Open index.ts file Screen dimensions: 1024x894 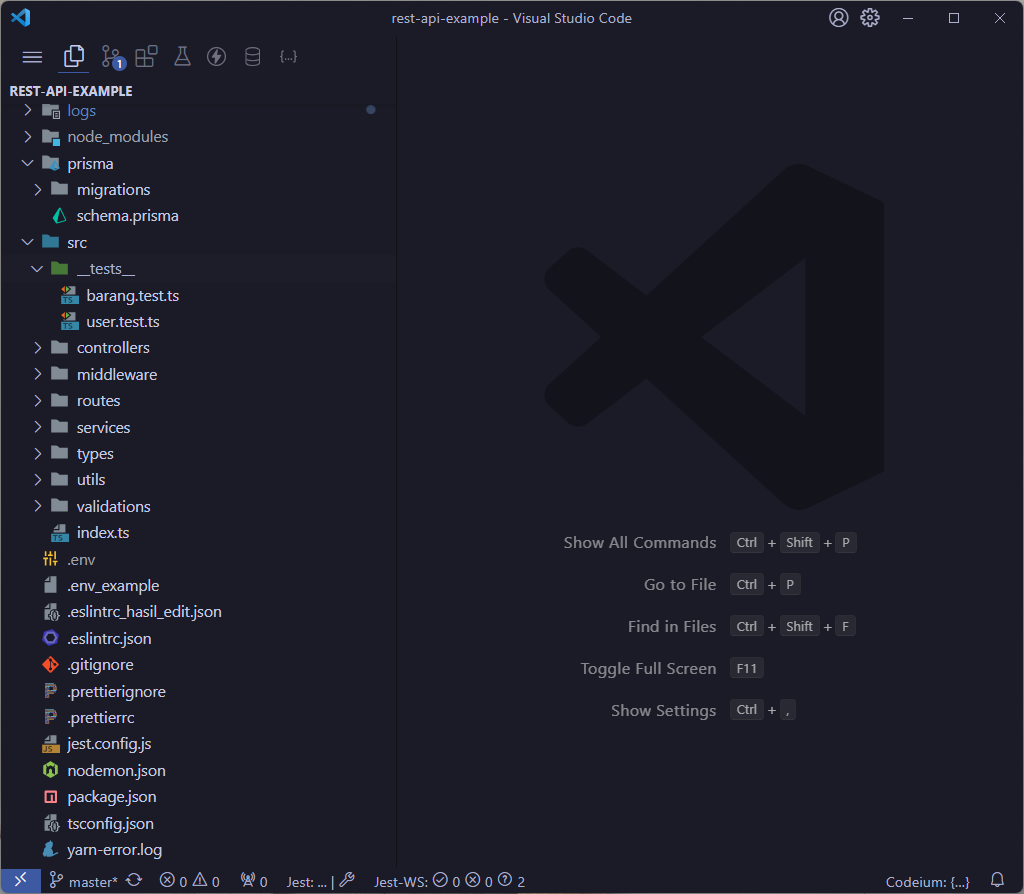[198, 532]
